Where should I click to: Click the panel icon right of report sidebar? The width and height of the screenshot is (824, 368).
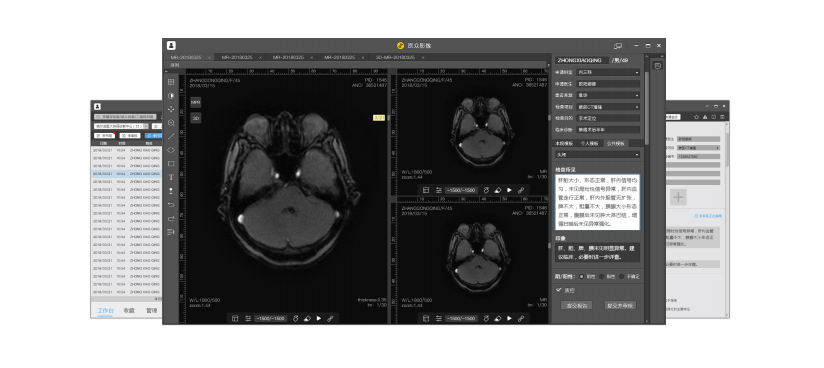(657, 66)
